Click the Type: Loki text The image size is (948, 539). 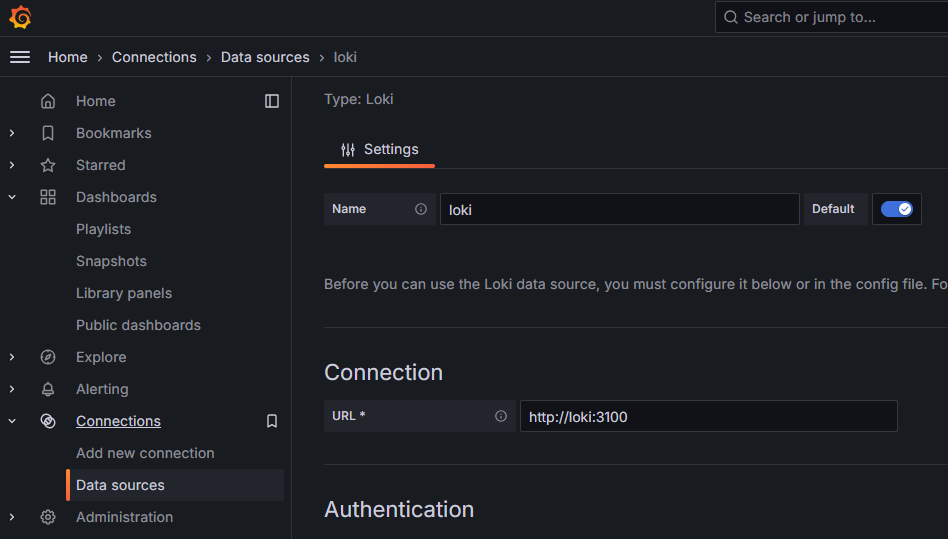359,99
